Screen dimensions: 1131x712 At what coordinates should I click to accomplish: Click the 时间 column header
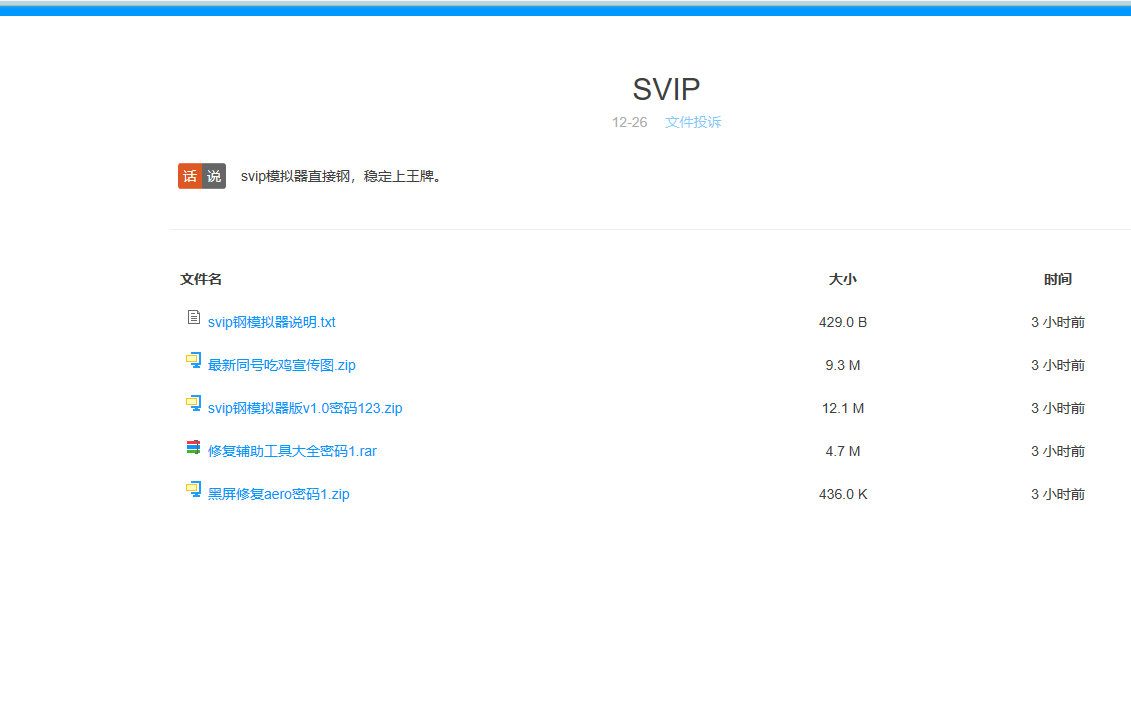(1057, 279)
